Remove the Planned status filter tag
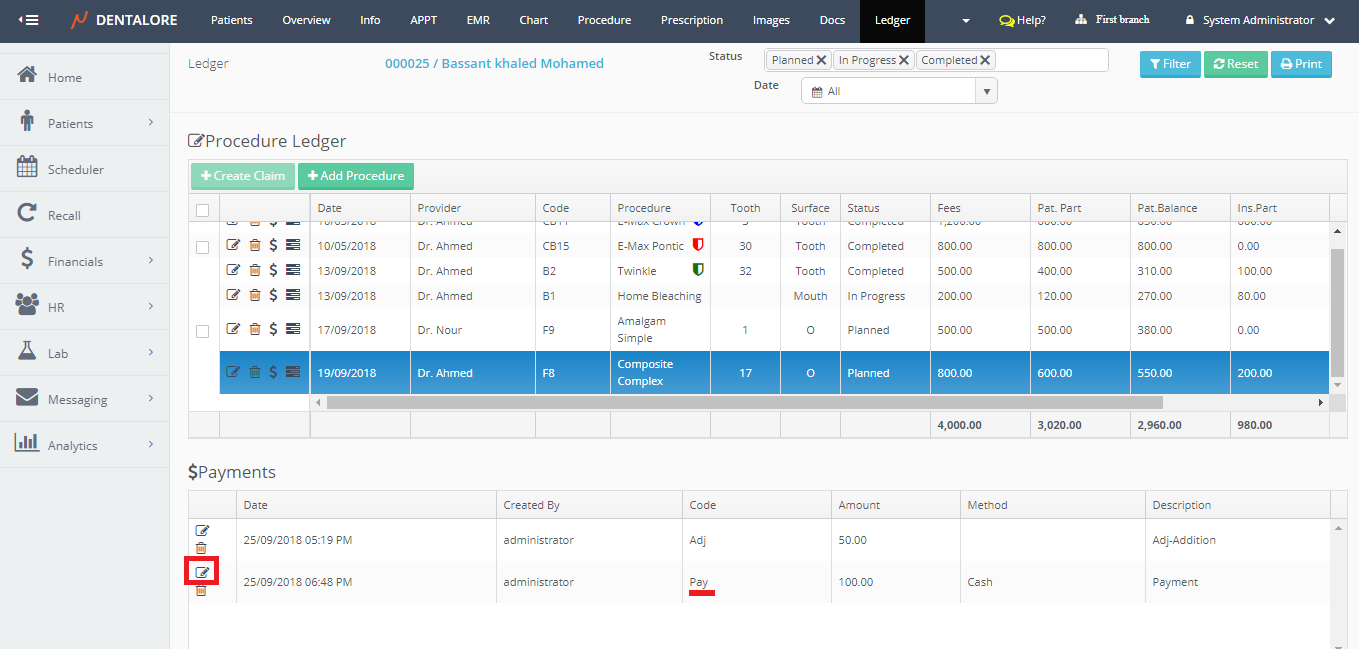1359x649 pixels. pos(821,60)
